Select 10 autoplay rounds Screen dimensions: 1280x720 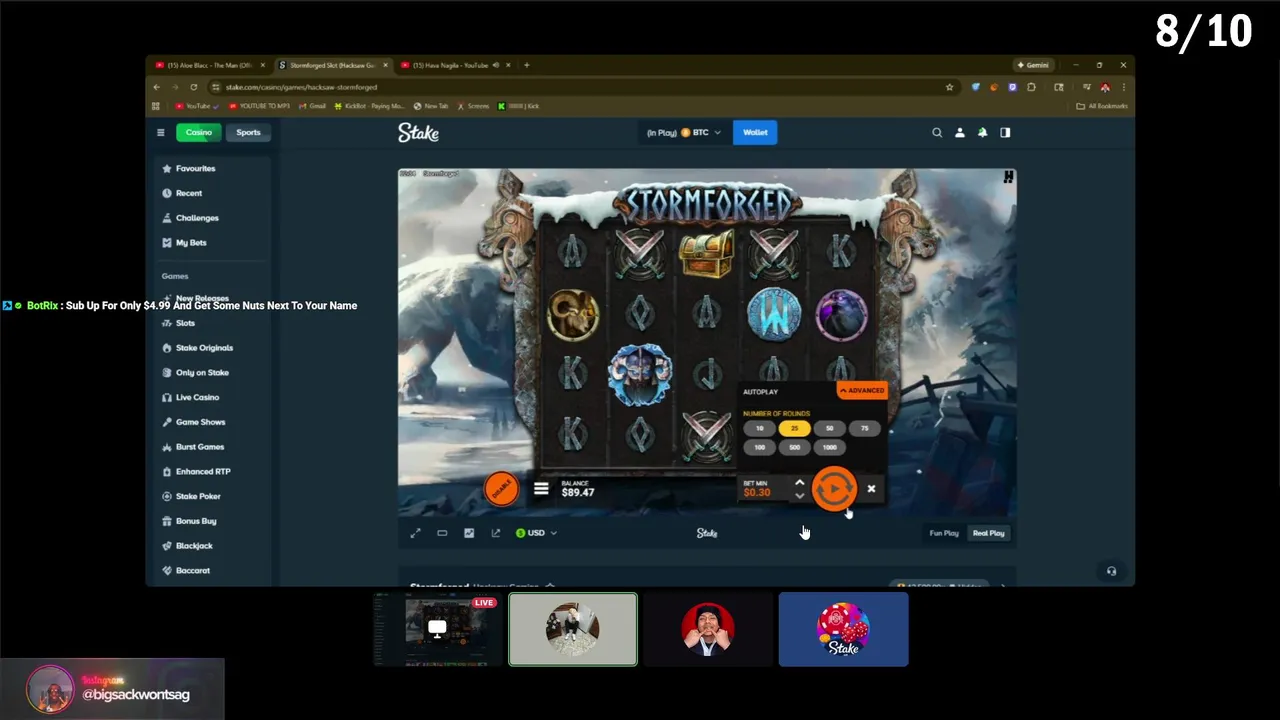pyautogui.click(x=759, y=428)
